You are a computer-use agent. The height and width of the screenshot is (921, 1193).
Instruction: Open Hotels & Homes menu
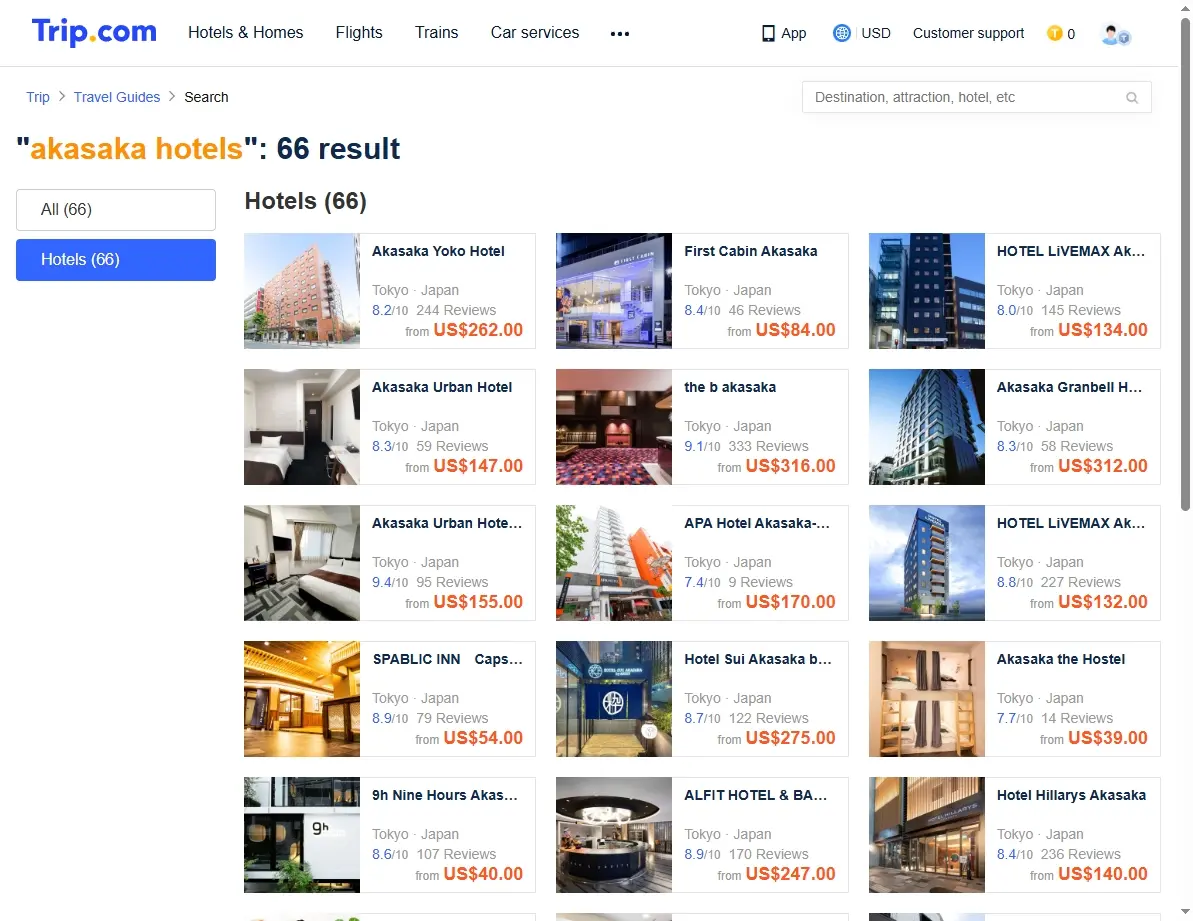click(246, 33)
